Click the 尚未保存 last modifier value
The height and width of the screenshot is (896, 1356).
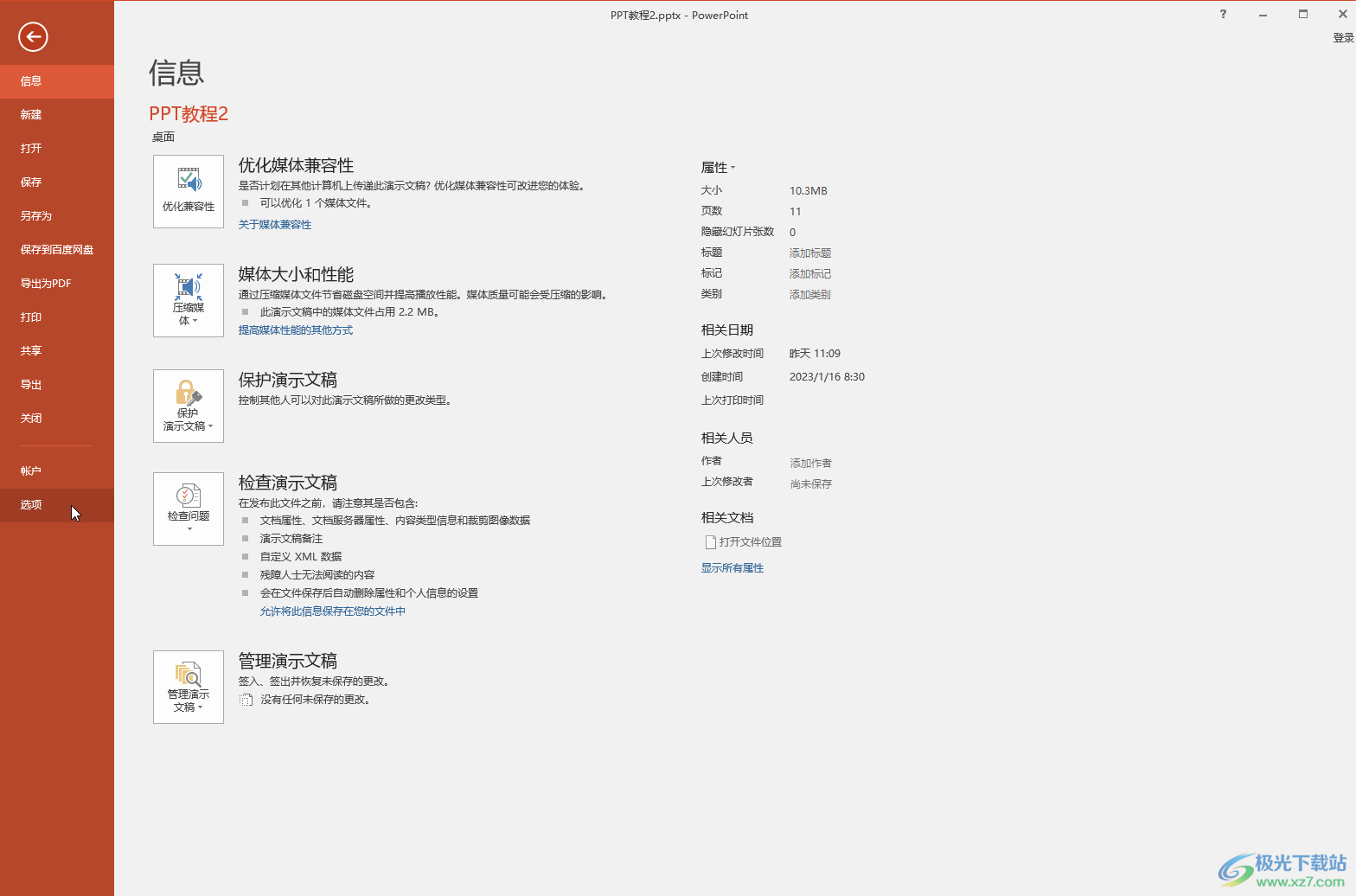[x=811, y=484]
